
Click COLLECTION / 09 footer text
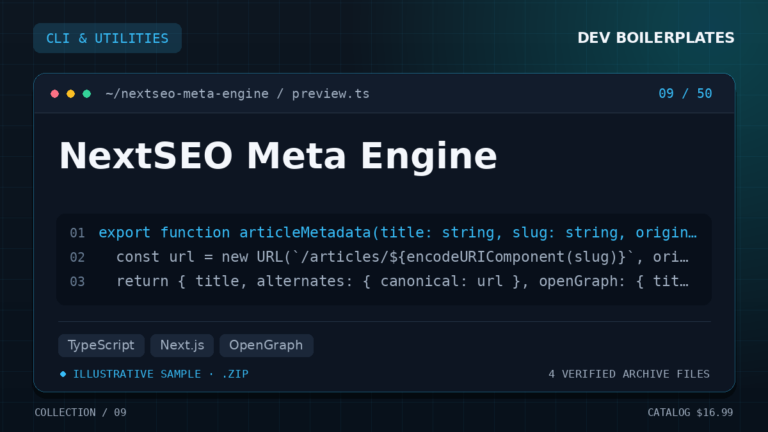(x=80, y=412)
